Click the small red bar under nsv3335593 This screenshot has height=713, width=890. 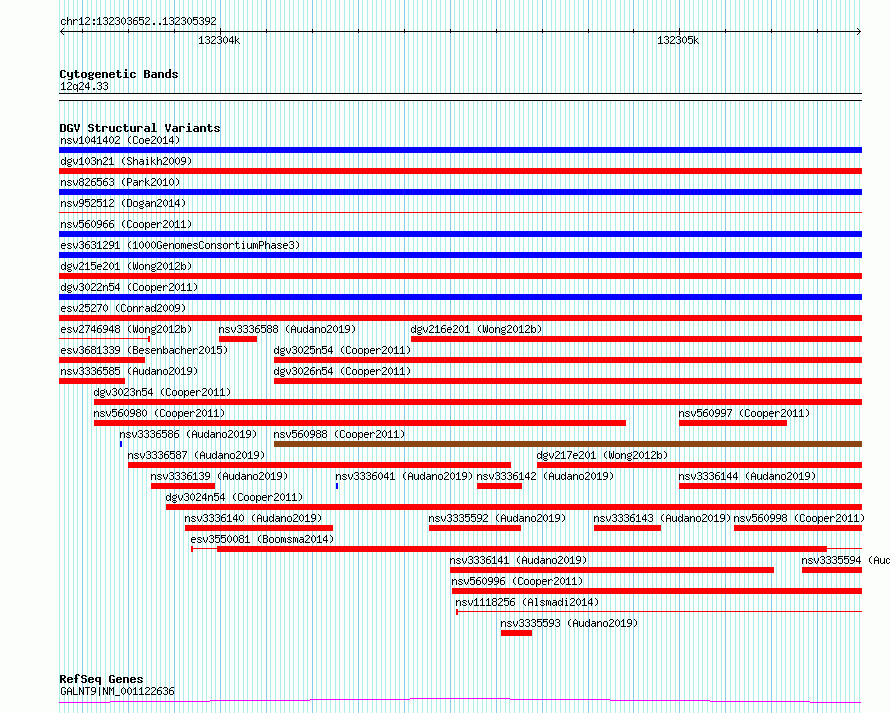[517, 633]
